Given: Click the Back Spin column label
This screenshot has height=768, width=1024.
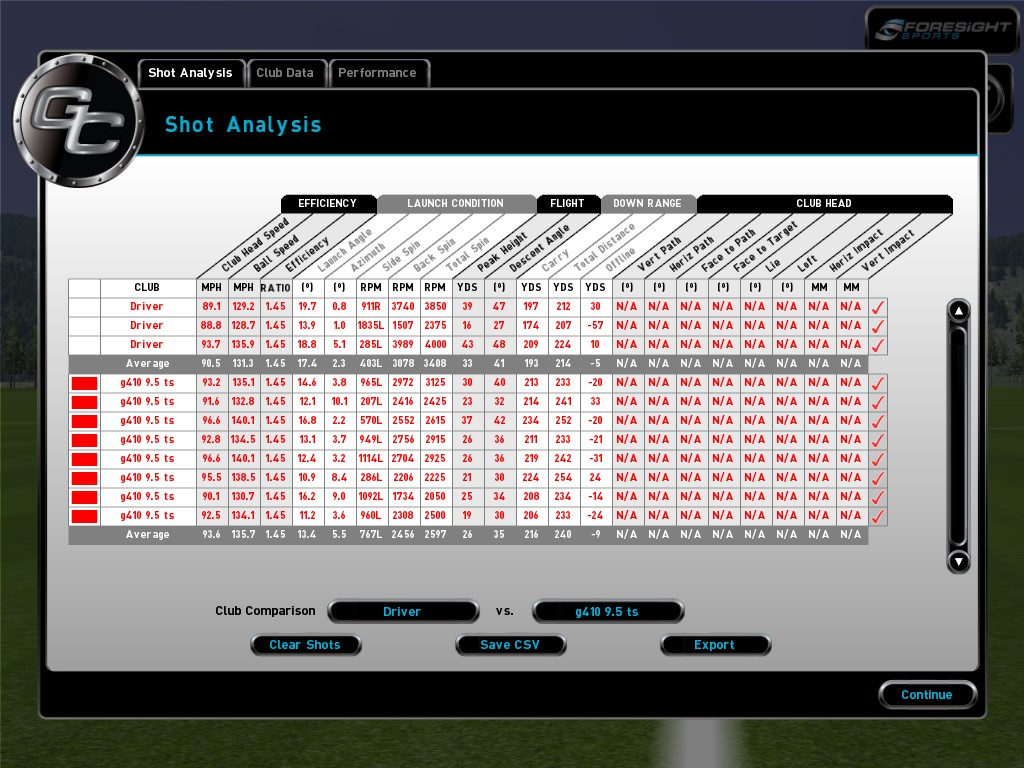Looking at the screenshot, I should point(434,255).
